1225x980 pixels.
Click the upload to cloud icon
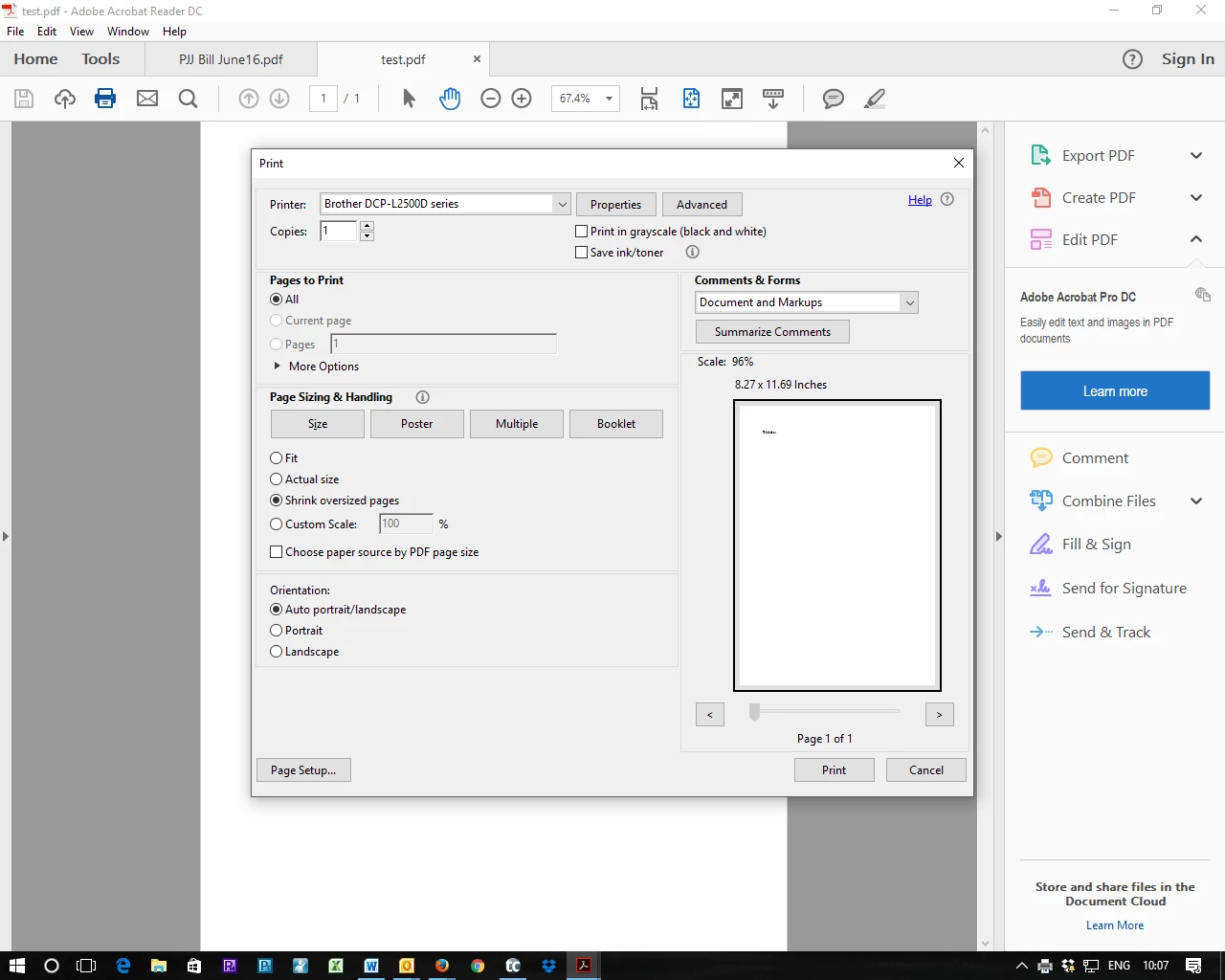[65, 99]
